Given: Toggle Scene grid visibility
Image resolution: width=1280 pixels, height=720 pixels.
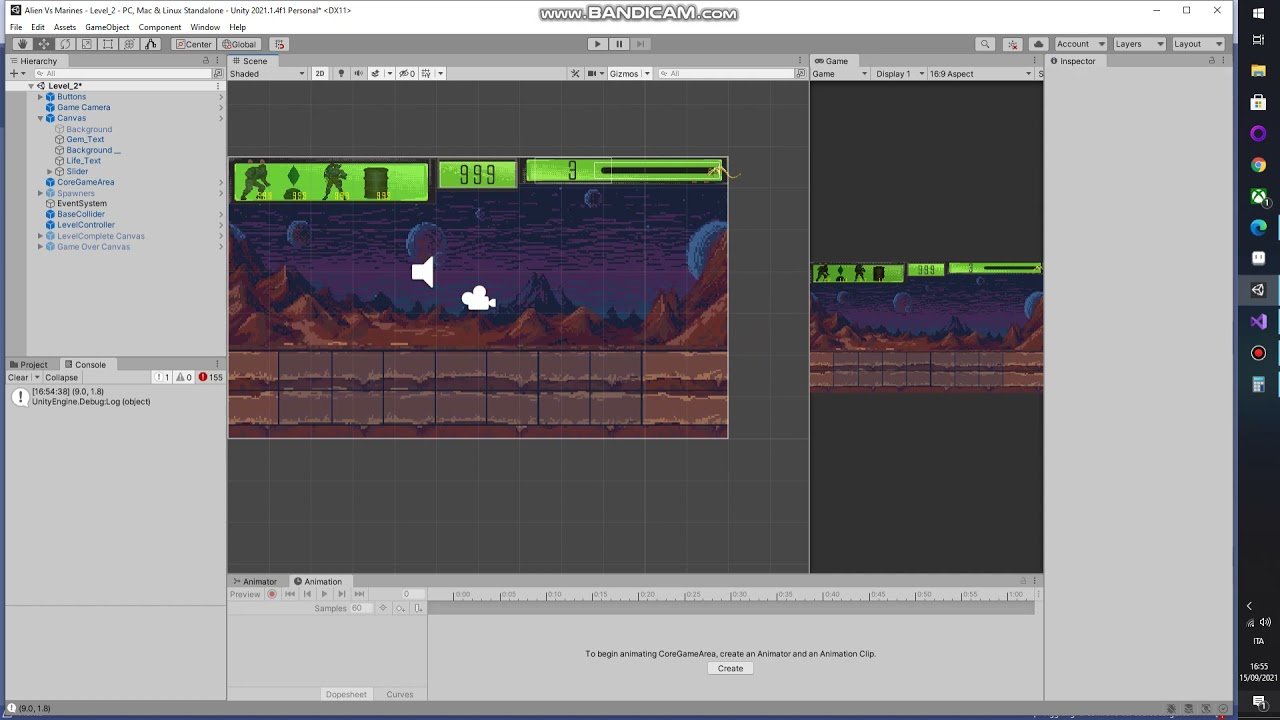Looking at the screenshot, I should coord(427,73).
